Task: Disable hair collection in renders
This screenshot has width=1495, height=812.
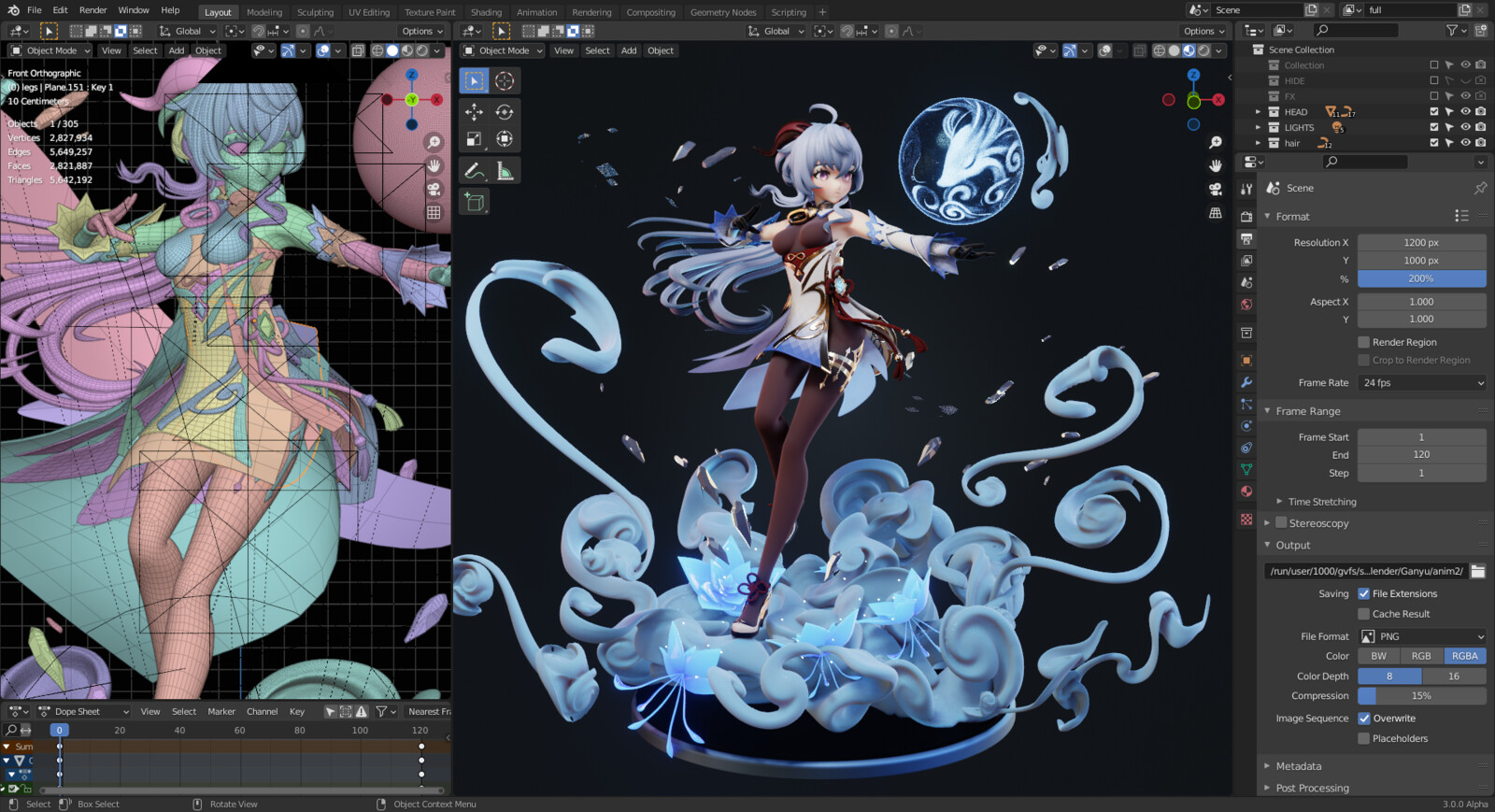Action: tap(1481, 143)
